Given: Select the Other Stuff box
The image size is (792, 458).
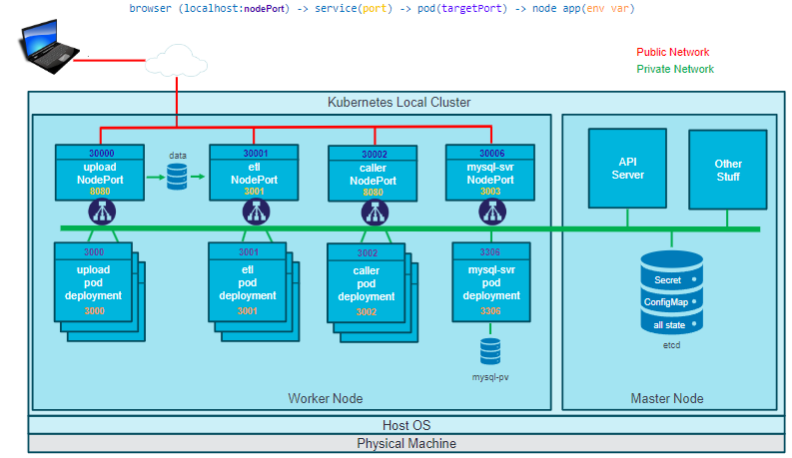Looking at the screenshot, I should coord(728,170).
